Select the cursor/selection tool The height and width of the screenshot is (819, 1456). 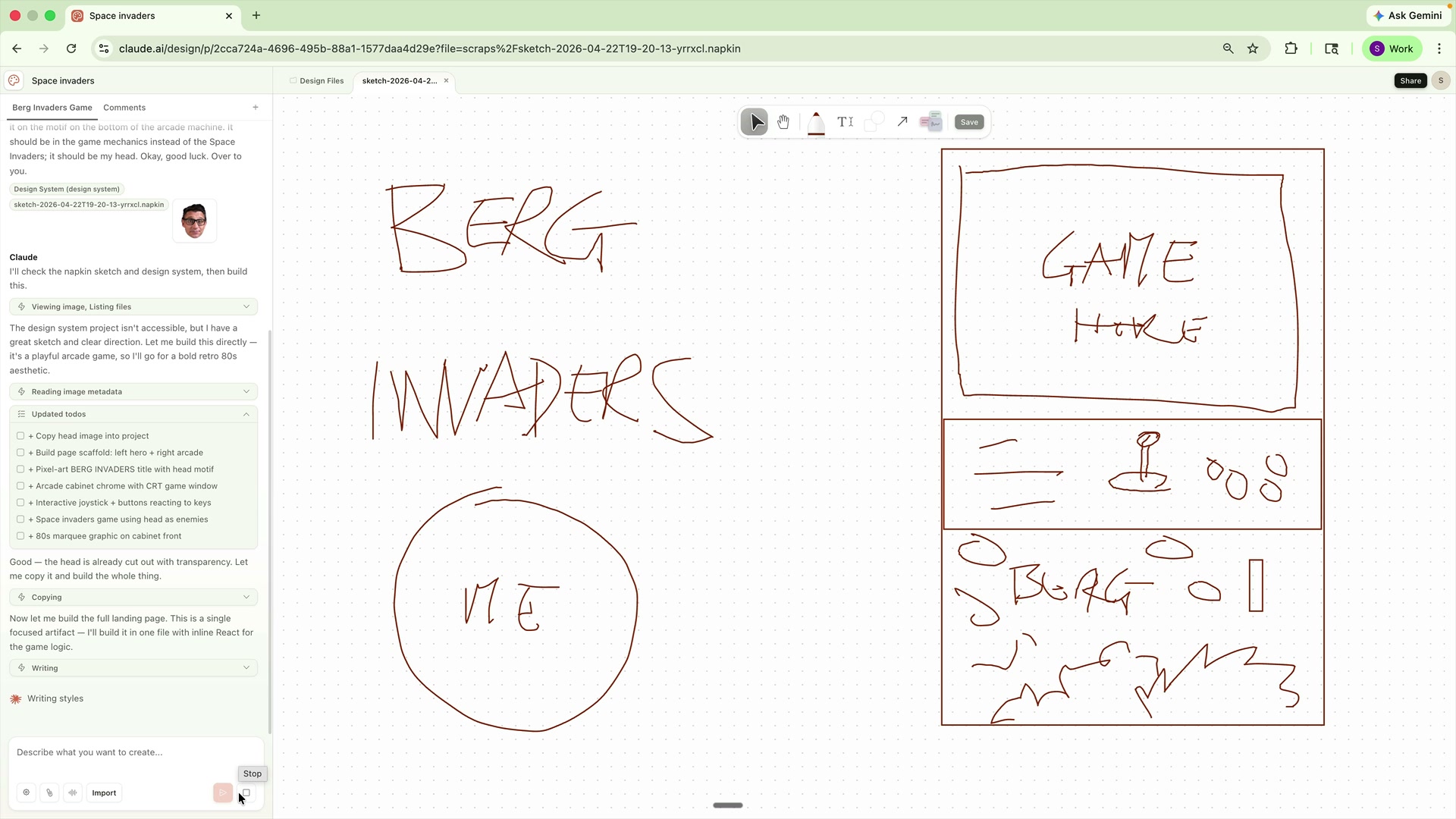(755, 121)
